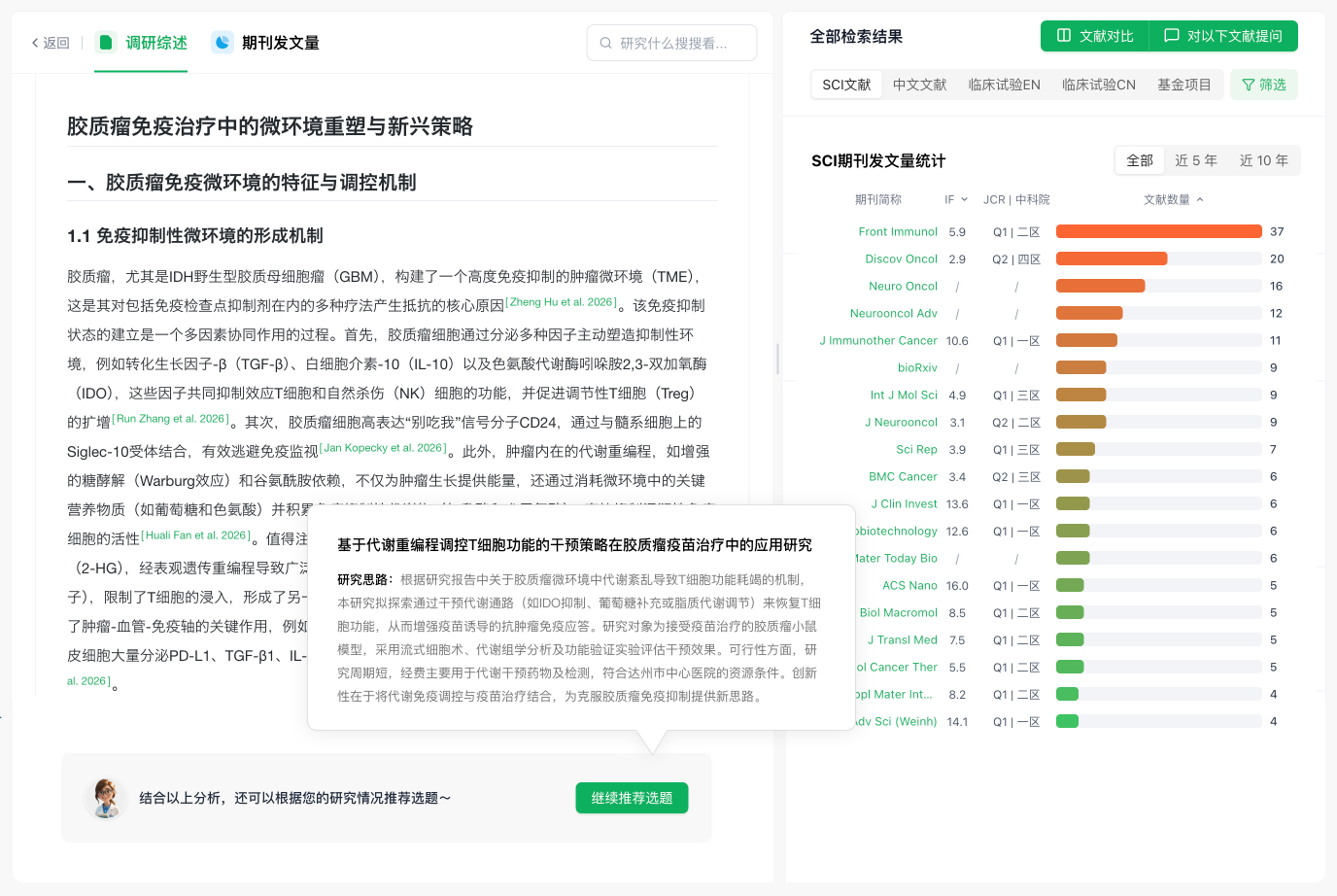Select the 中文文献 tab
1337x896 pixels.
(x=919, y=85)
